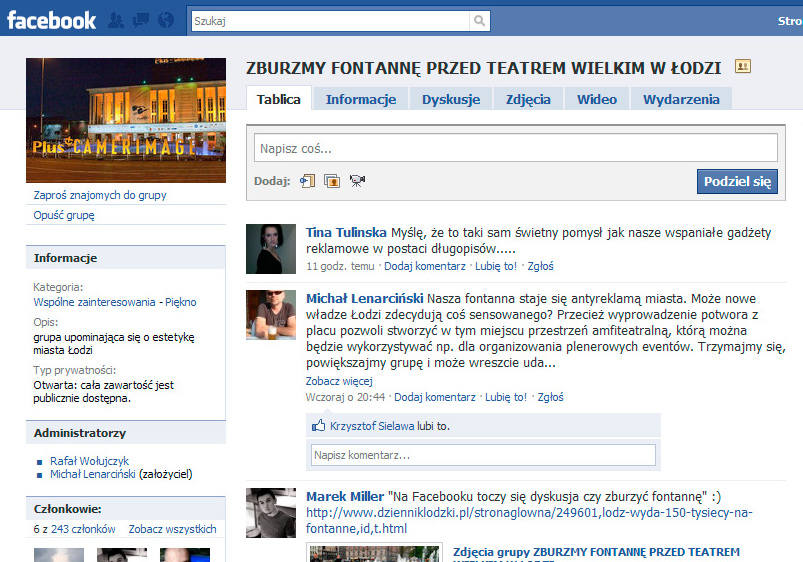Image resolution: width=803 pixels, height=562 pixels.
Task: Click the group title ZBURZMY FONTANNĘ PRZED TEATREM
Action: click(483, 68)
